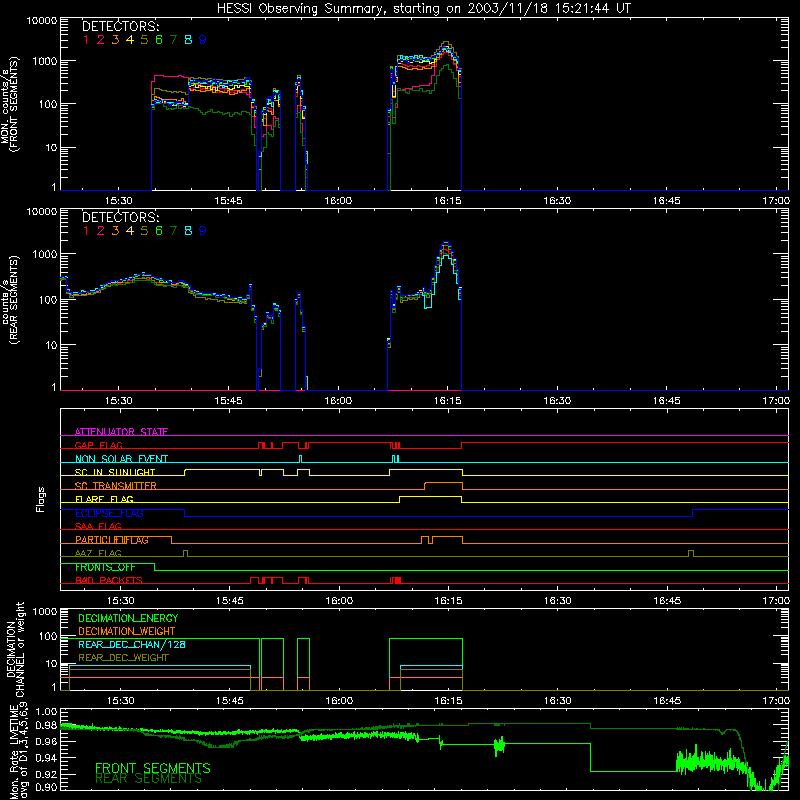Select detector 7 in rear segments legend
Screen dimensions: 800x800
coord(173,231)
